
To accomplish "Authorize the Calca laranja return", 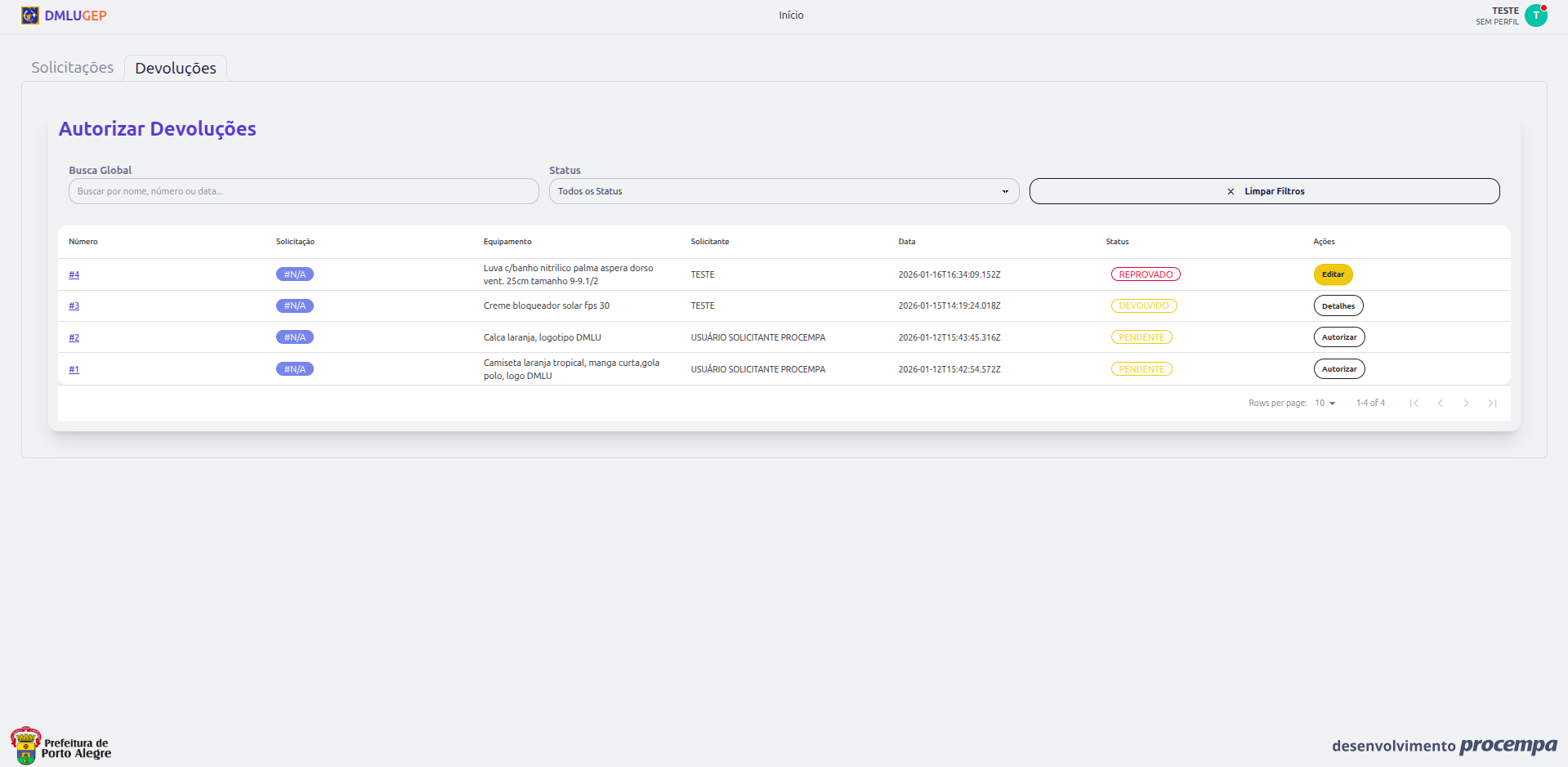I will (x=1338, y=337).
